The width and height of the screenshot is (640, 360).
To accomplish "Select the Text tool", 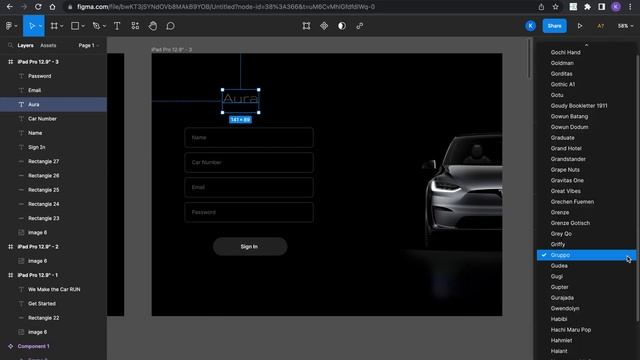I will click(117, 26).
